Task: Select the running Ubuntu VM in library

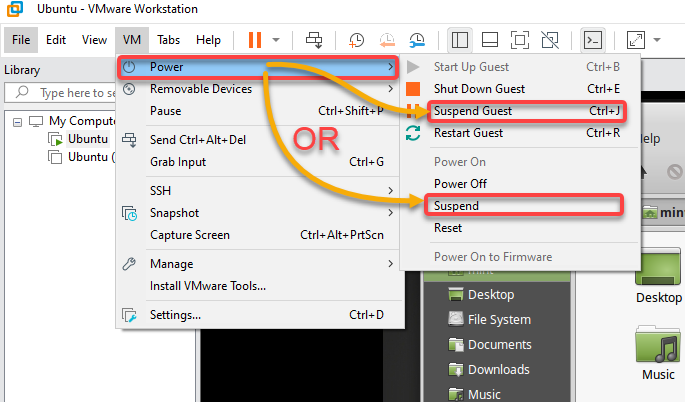Action: tap(87, 139)
